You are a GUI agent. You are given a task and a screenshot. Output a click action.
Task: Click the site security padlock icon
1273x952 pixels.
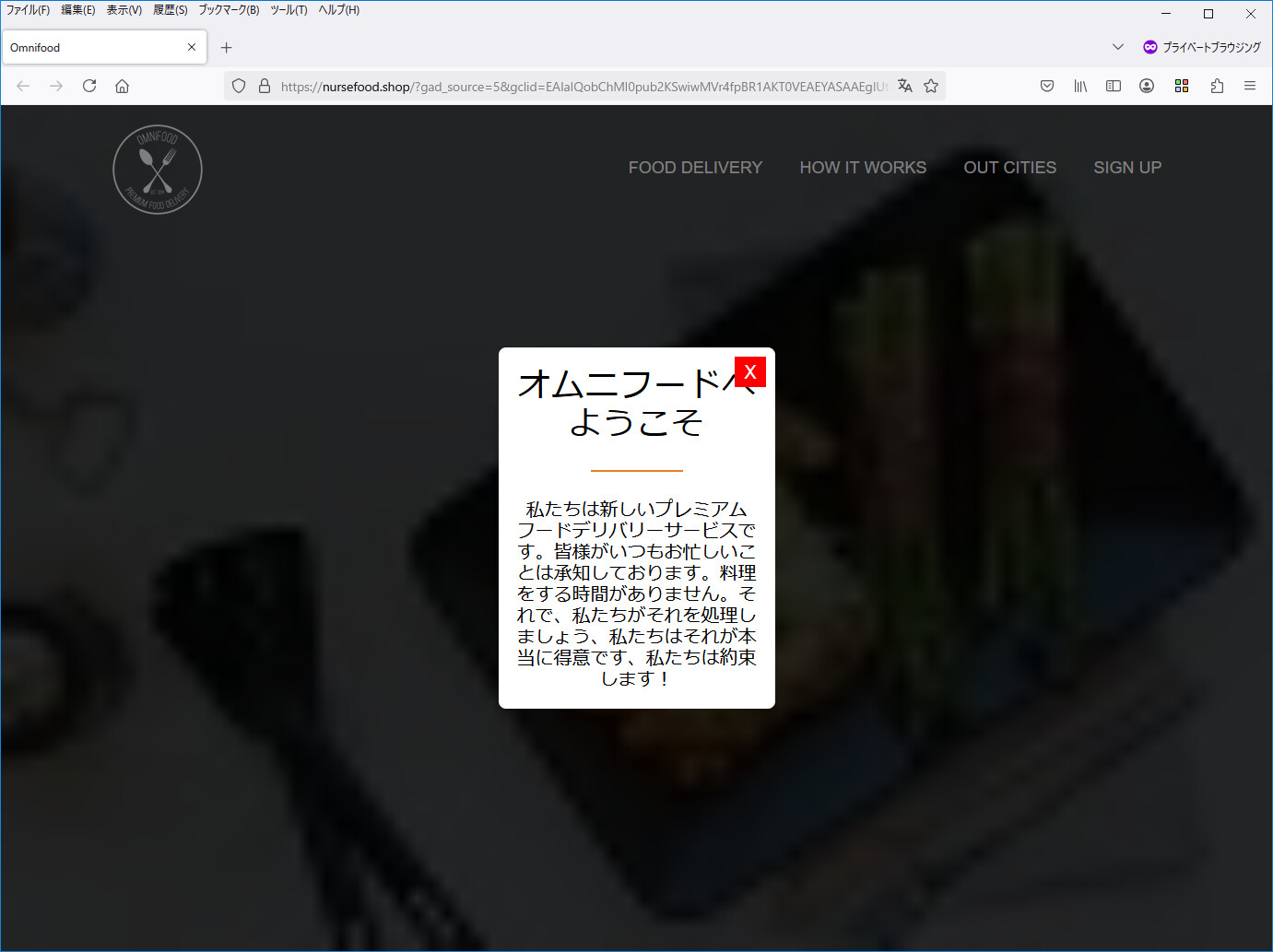(x=265, y=86)
